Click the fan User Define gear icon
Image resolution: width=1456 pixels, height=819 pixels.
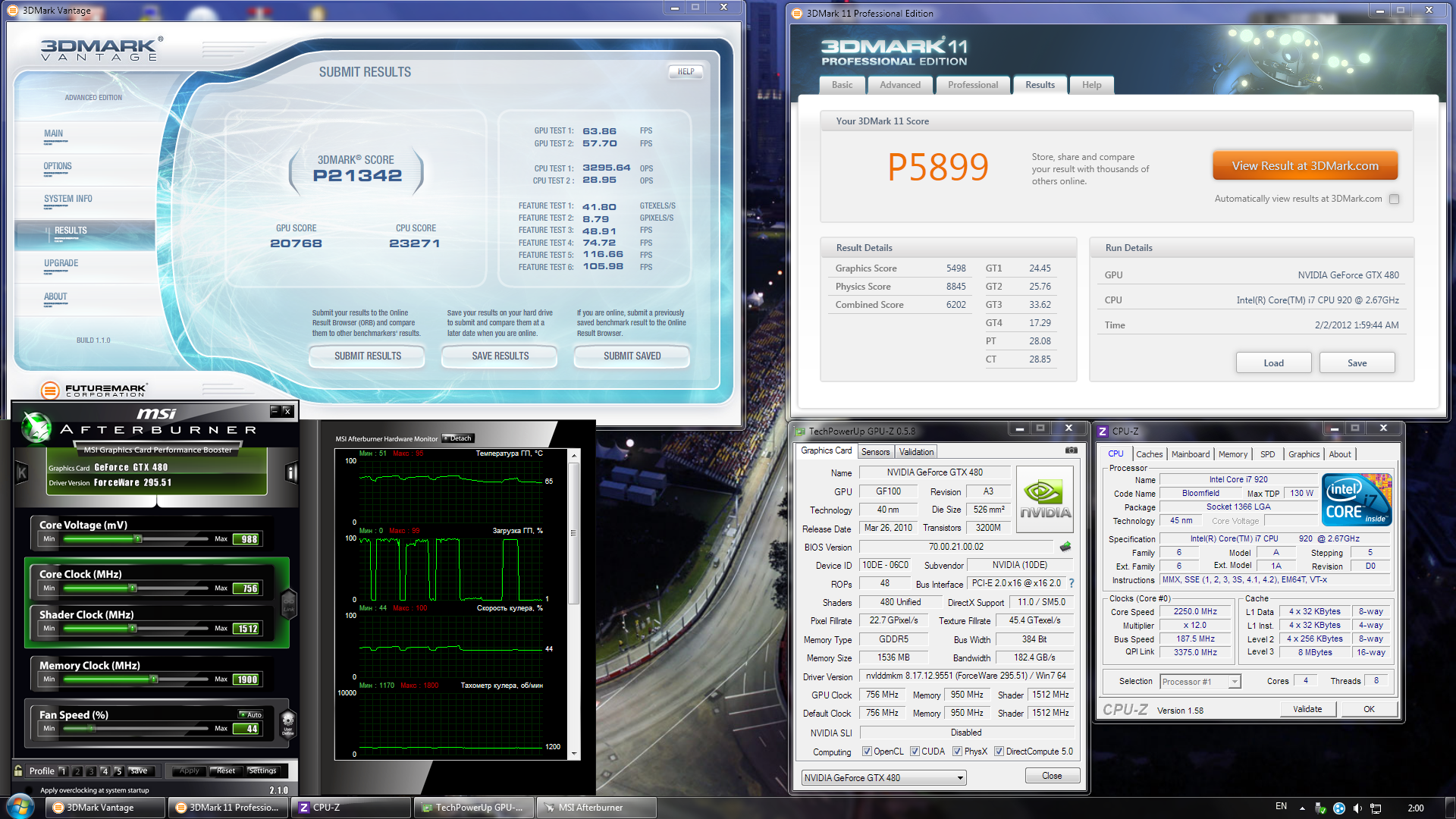(x=287, y=721)
